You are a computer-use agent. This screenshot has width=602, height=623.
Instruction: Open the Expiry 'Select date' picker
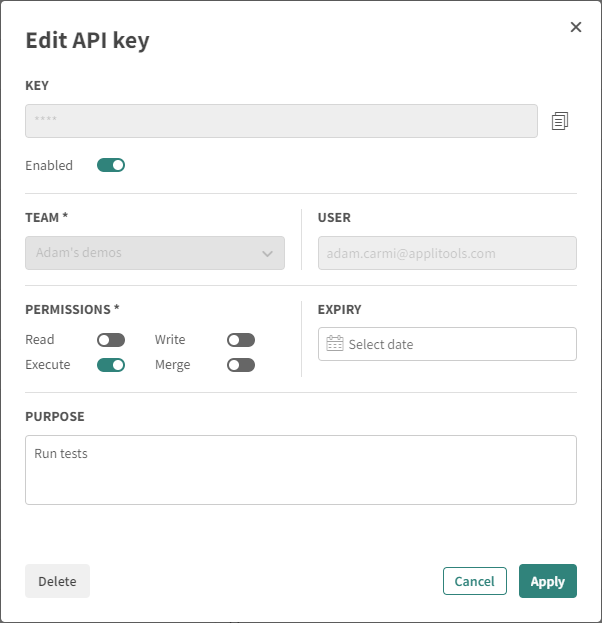coord(447,344)
